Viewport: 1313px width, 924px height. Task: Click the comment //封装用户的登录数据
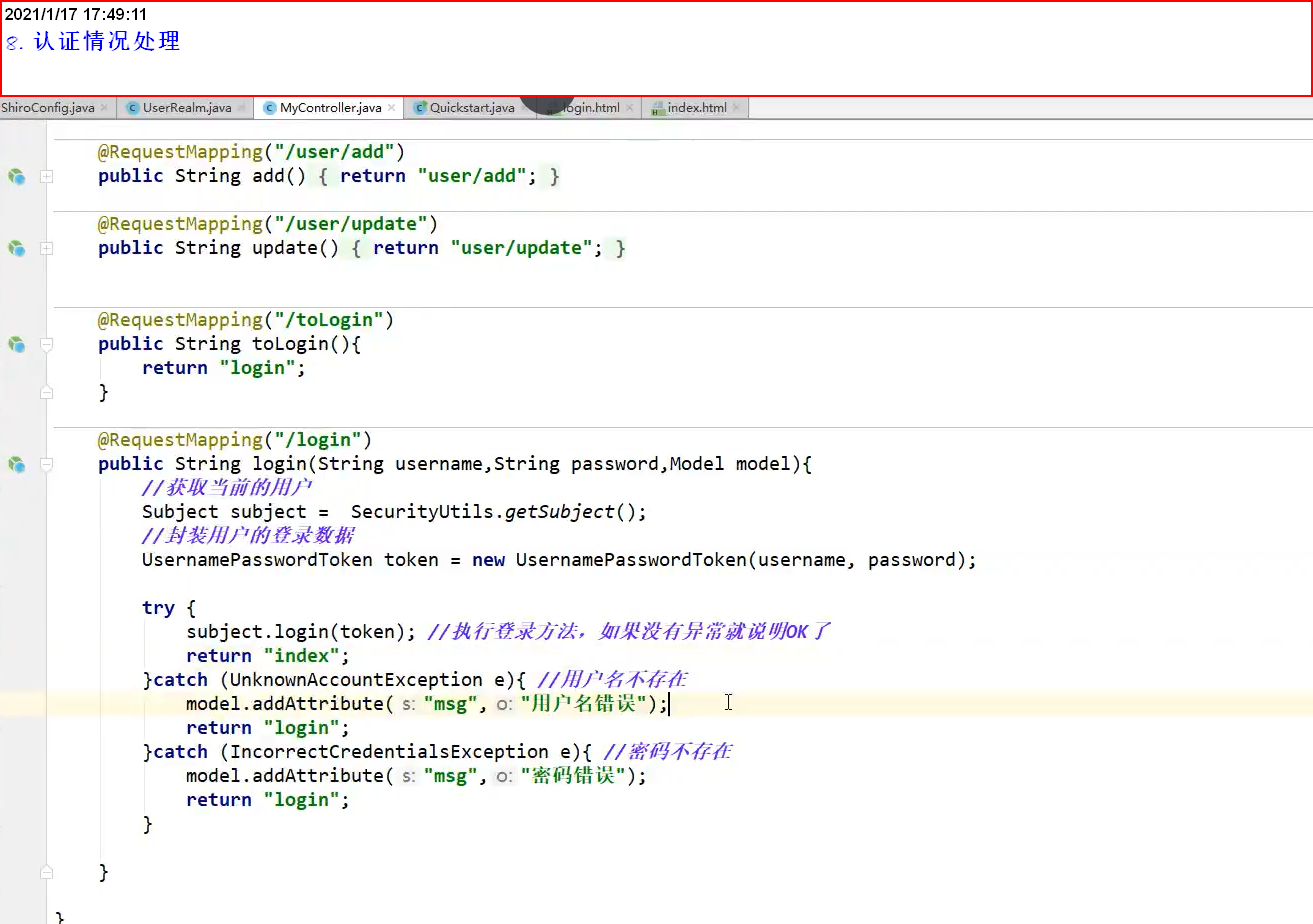(x=248, y=536)
